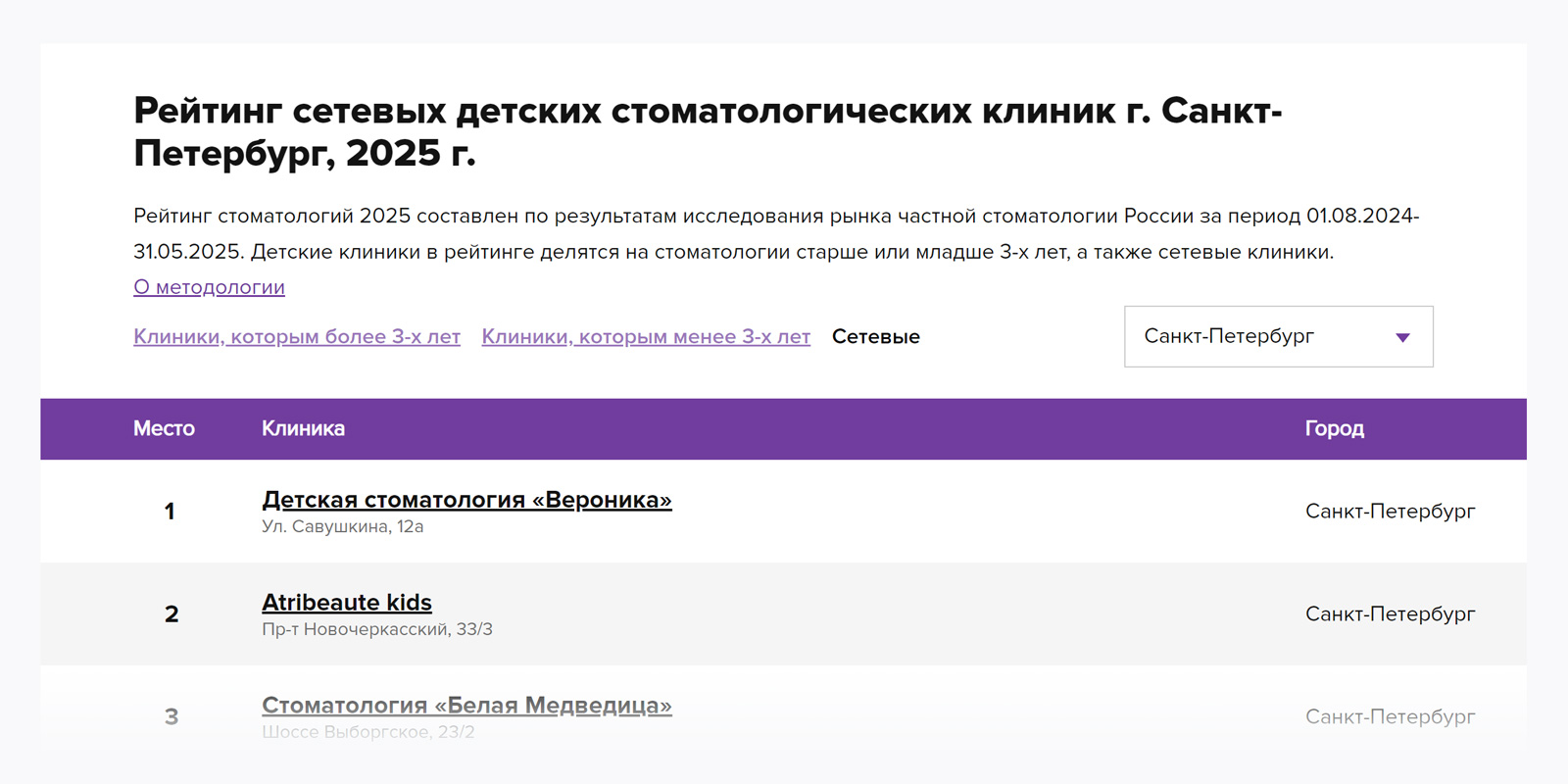Click the purple triangle arrow in city selector
The image size is (1568, 784).
click(x=1402, y=337)
